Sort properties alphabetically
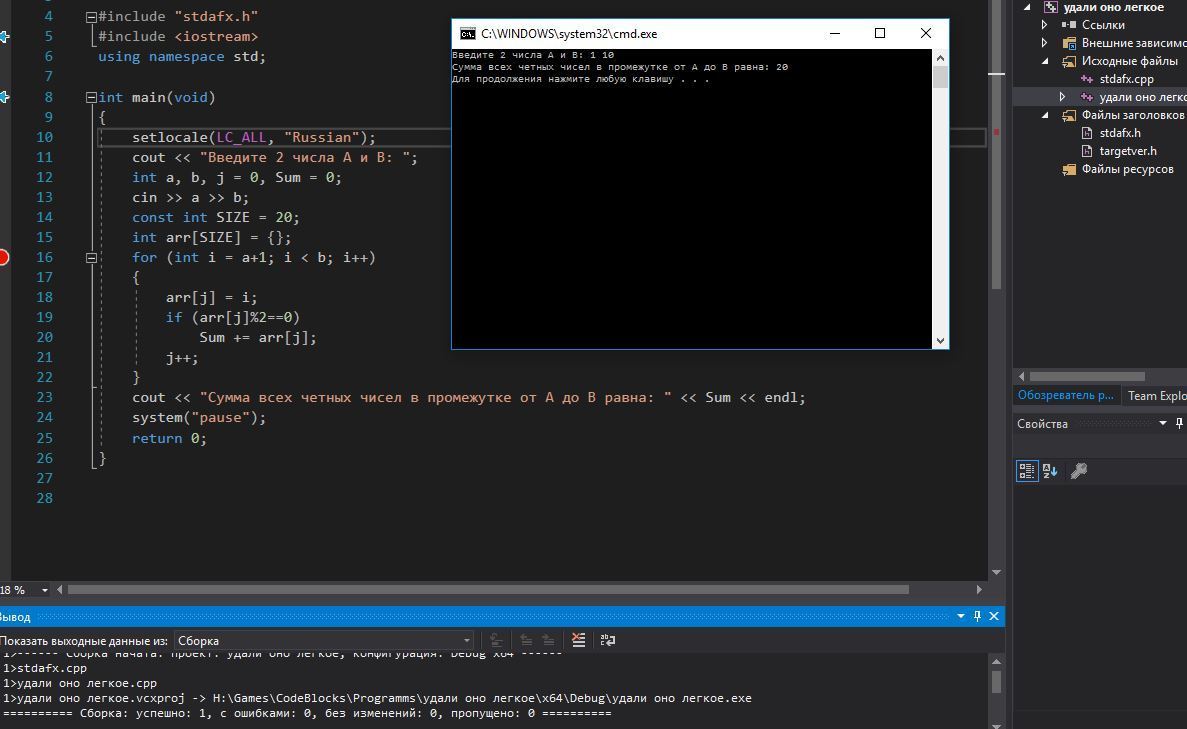This screenshot has width=1187, height=729. coord(1050,471)
